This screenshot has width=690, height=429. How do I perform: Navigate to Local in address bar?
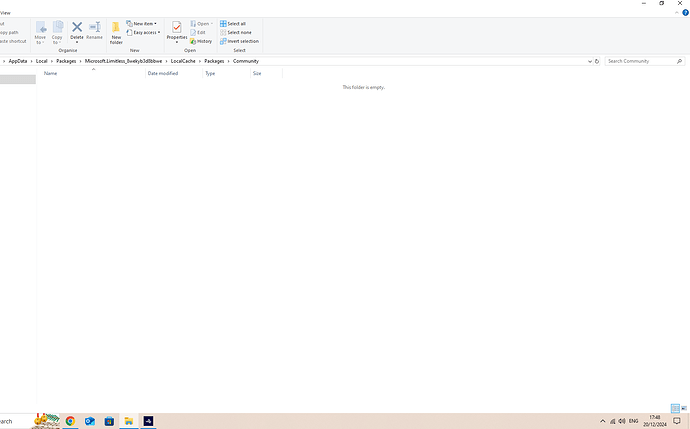tap(41, 61)
